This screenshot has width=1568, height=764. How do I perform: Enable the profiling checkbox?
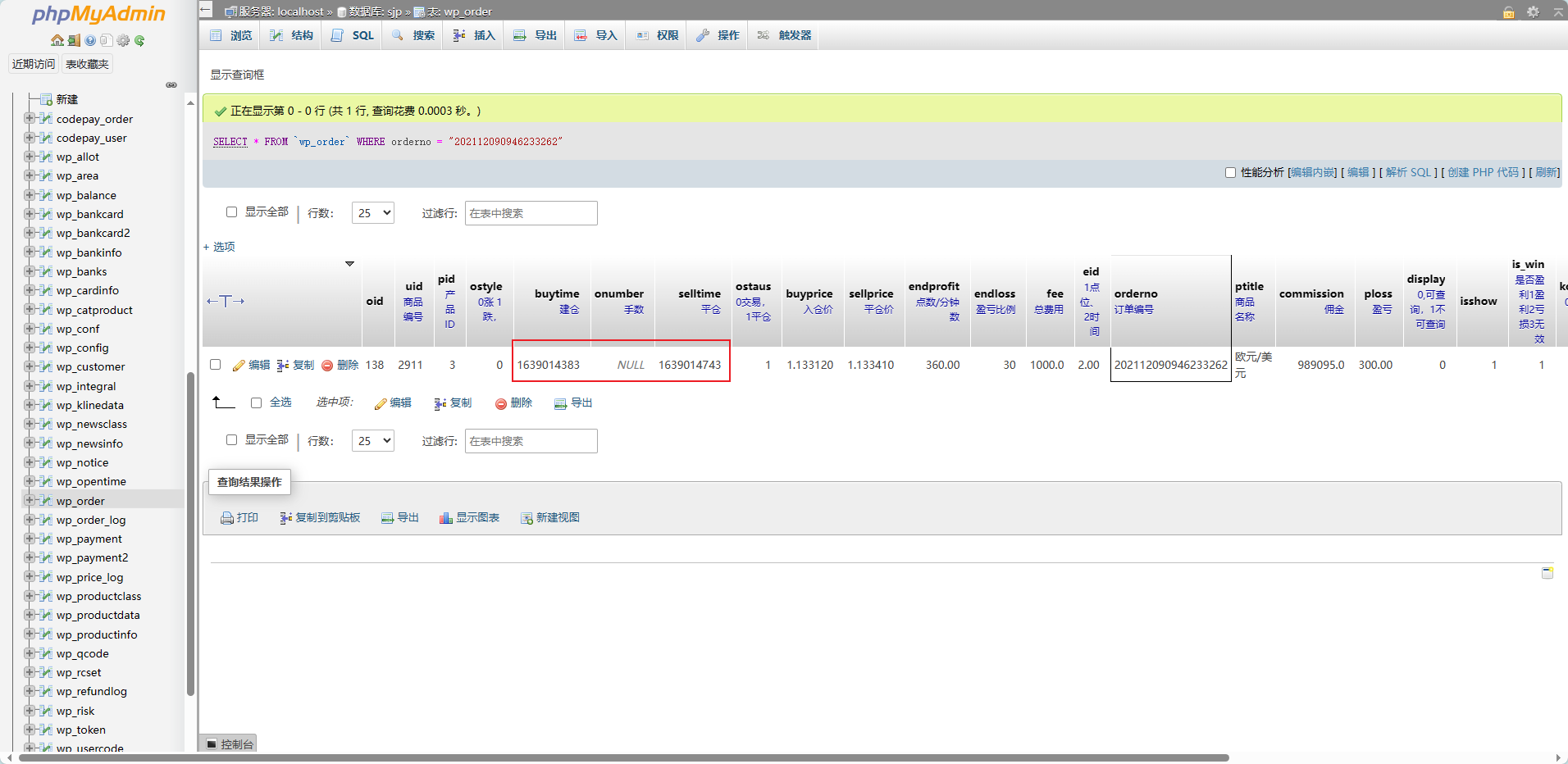pos(1230,172)
